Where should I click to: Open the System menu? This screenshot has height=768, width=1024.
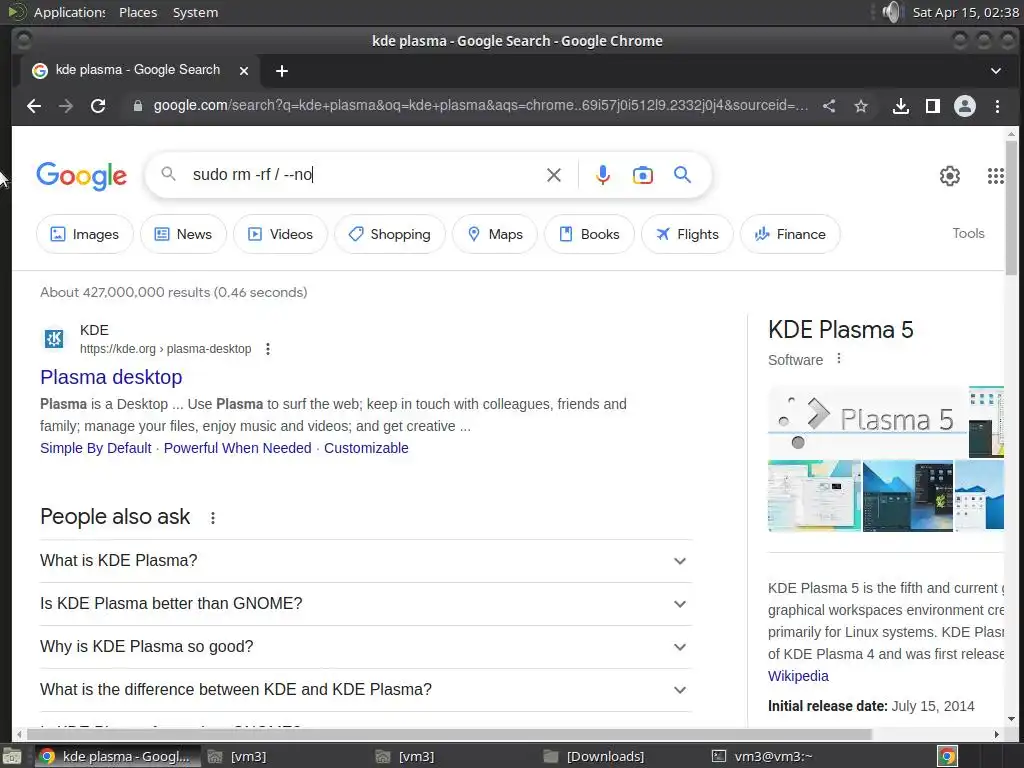point(195,12)
